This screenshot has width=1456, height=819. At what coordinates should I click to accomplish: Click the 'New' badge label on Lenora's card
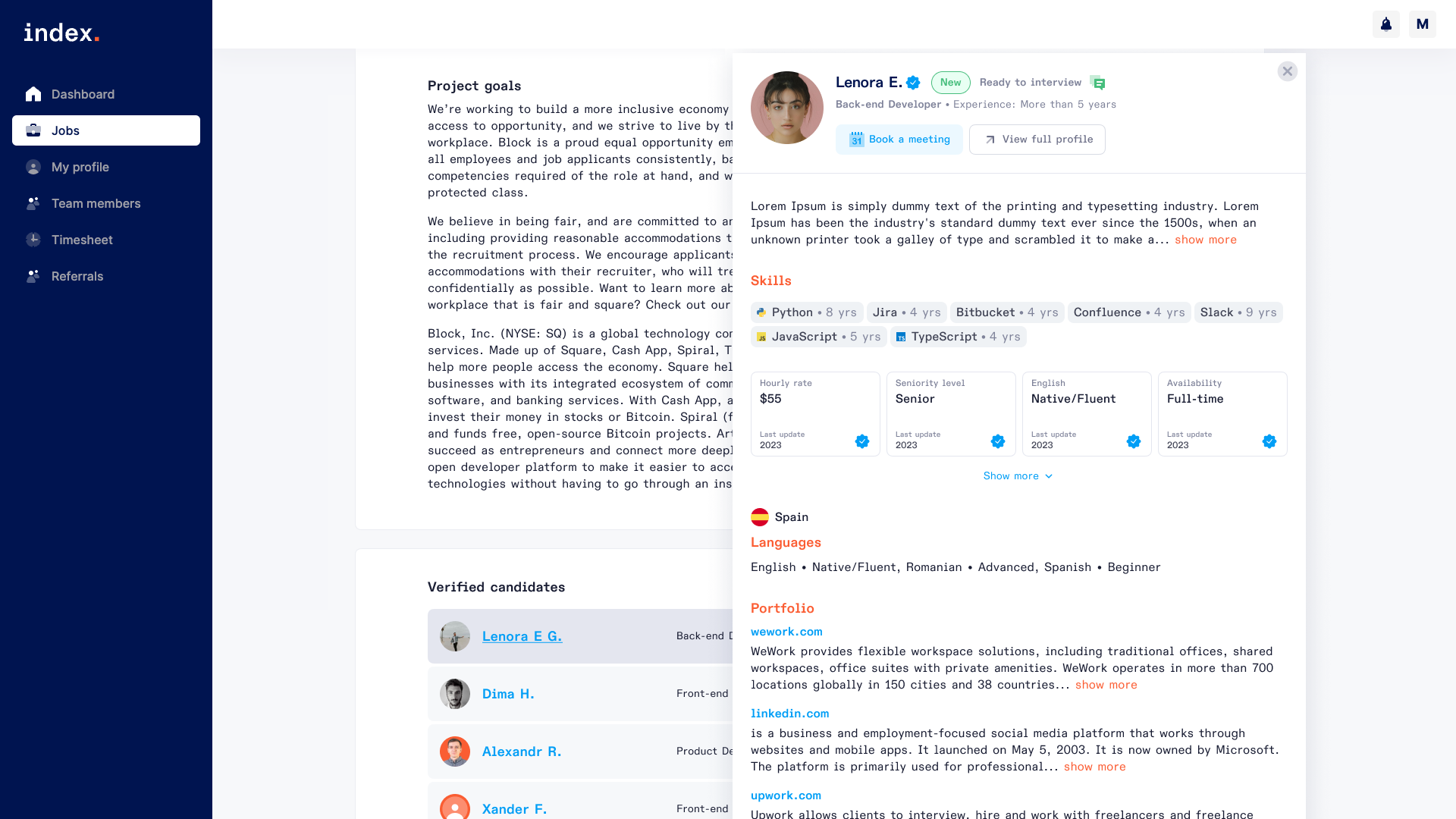949,82
